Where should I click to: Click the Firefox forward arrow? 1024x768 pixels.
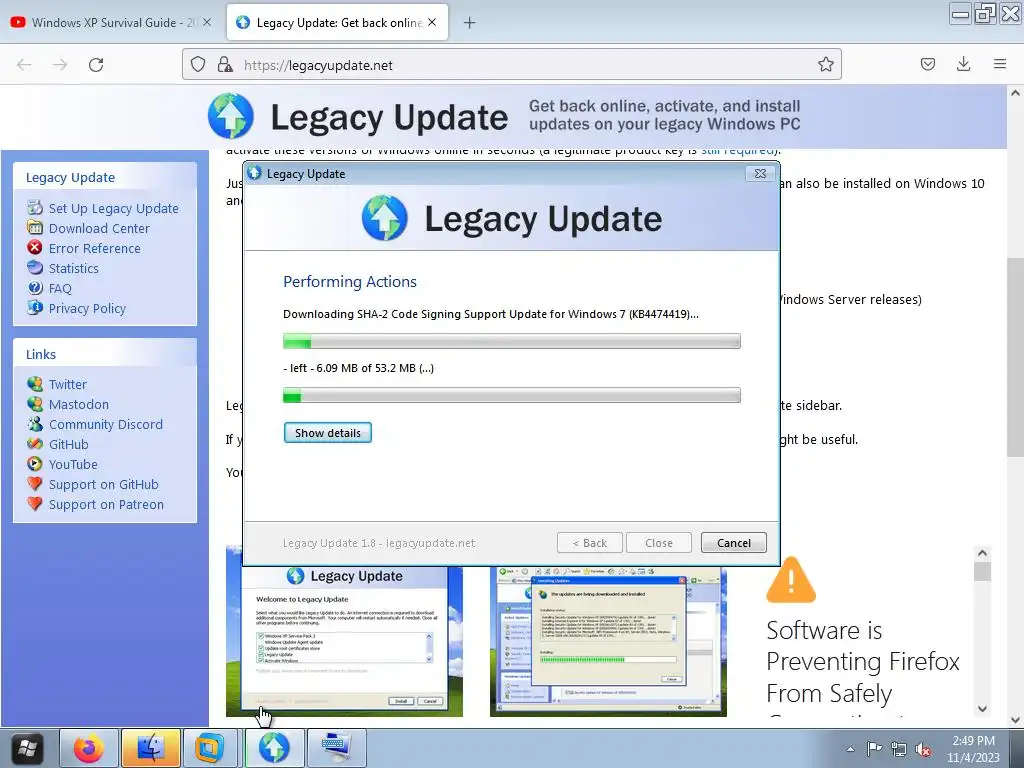pos(60,65)
